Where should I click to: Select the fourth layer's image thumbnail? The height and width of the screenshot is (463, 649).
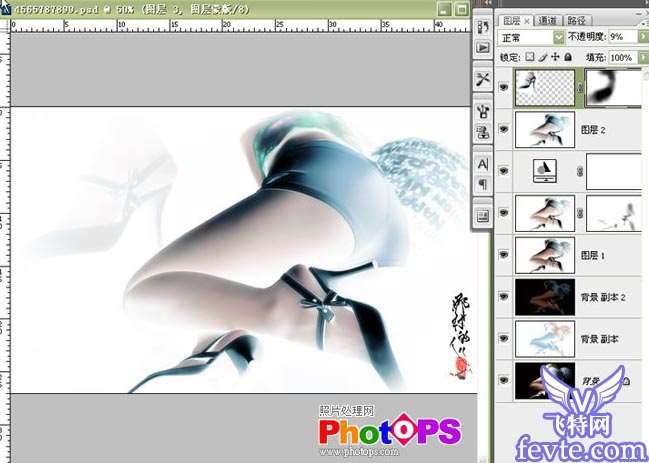[545, 213]
